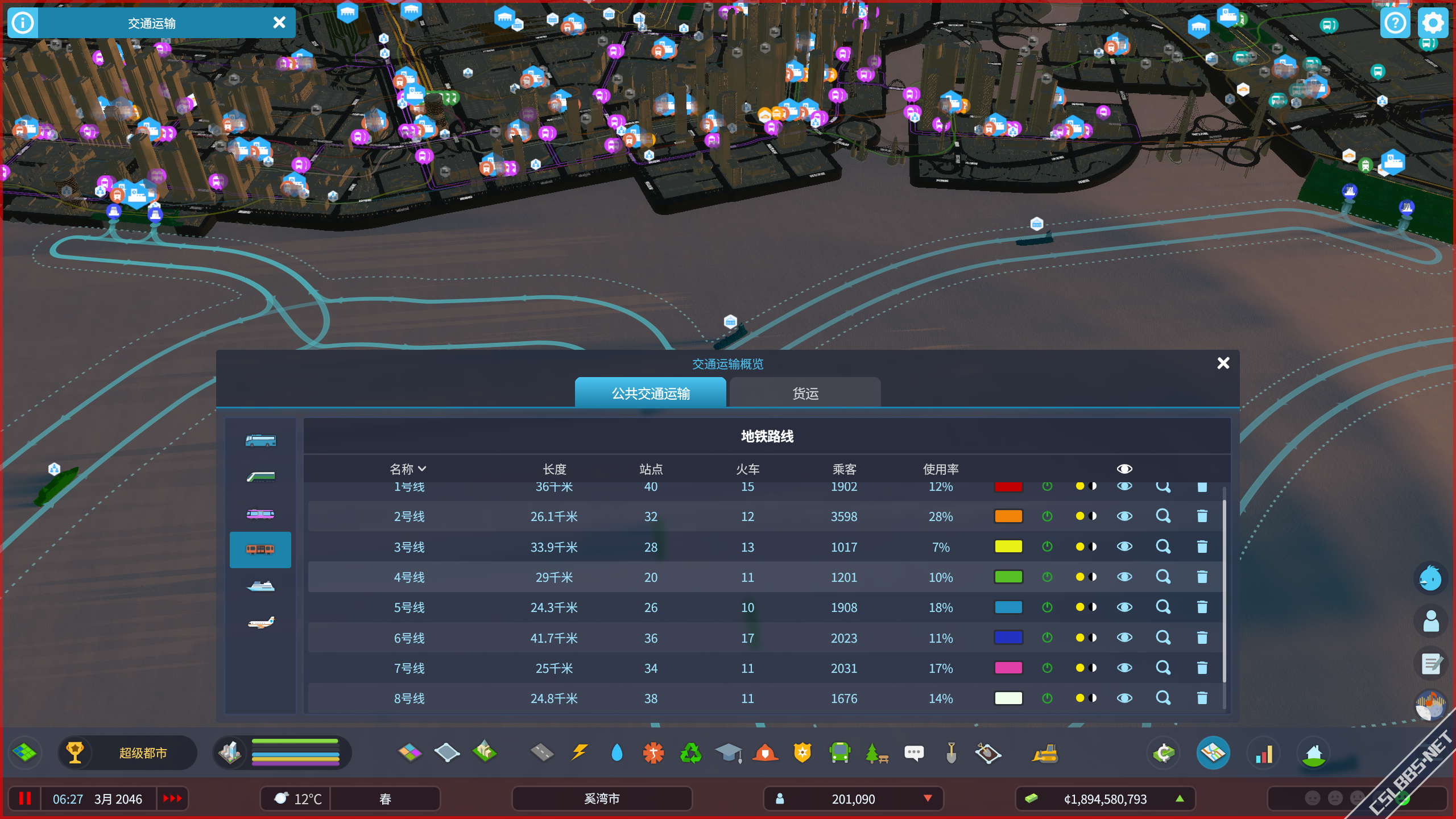Open the Electricity build menu
This screenshot has width=1456, height=819.
point(580,752)
